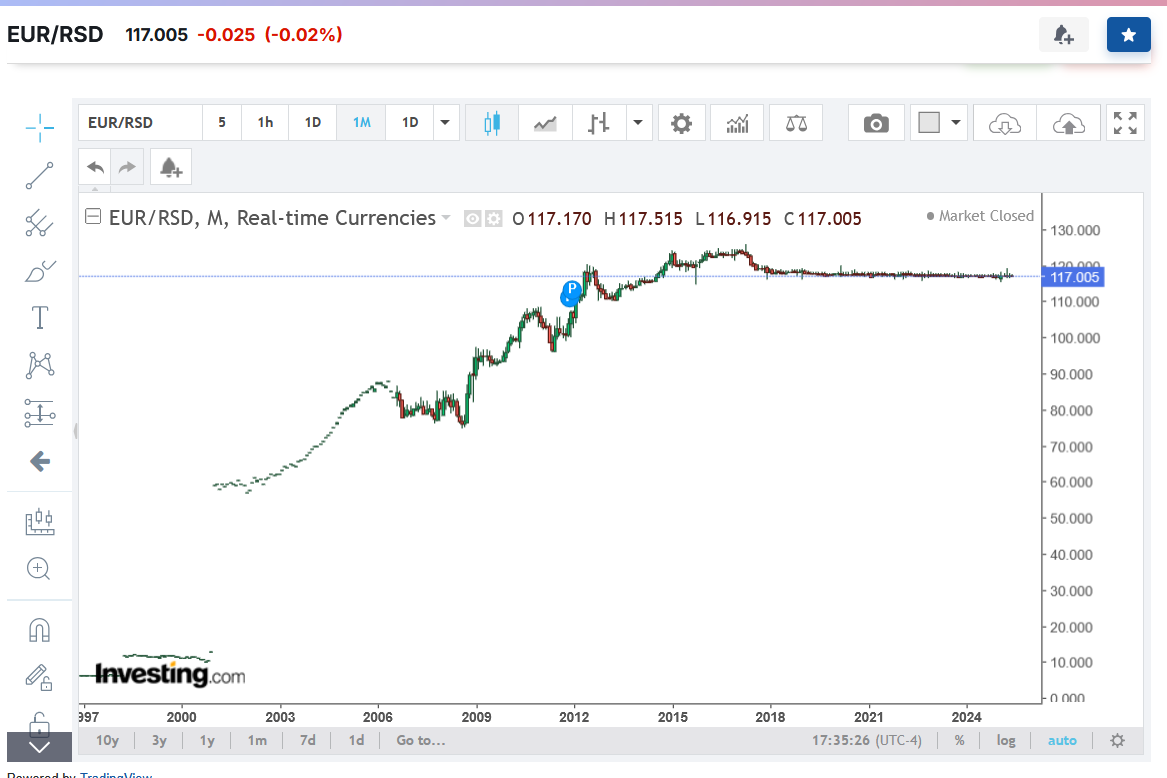Switch to the 1h interval

(265, 123)
